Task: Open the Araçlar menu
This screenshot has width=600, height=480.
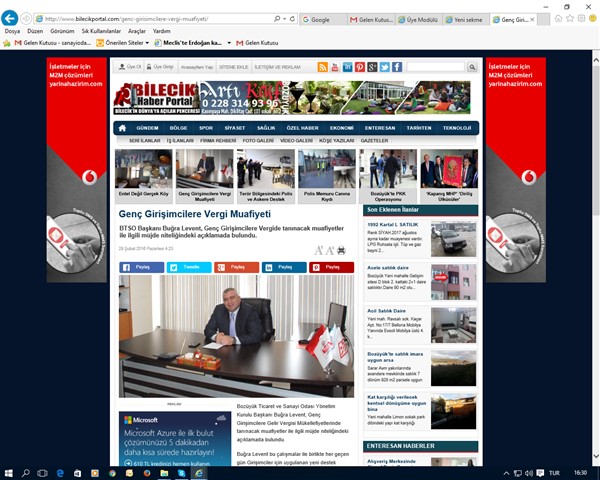Action: [x=137, y=31]
